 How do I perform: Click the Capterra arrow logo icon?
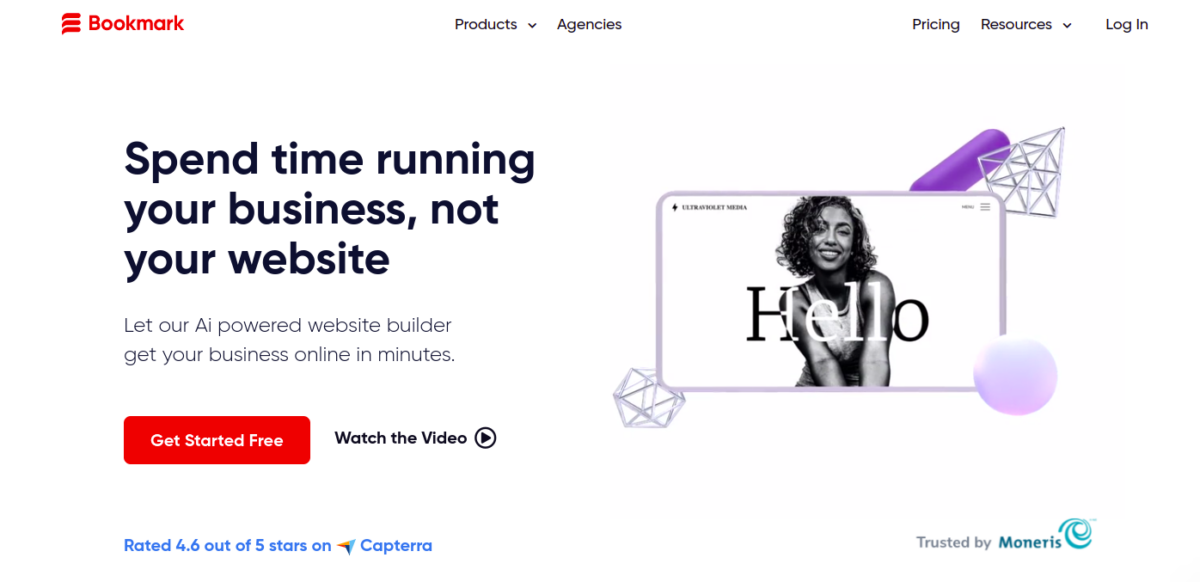pyautogui.click(x=346, y=546)
